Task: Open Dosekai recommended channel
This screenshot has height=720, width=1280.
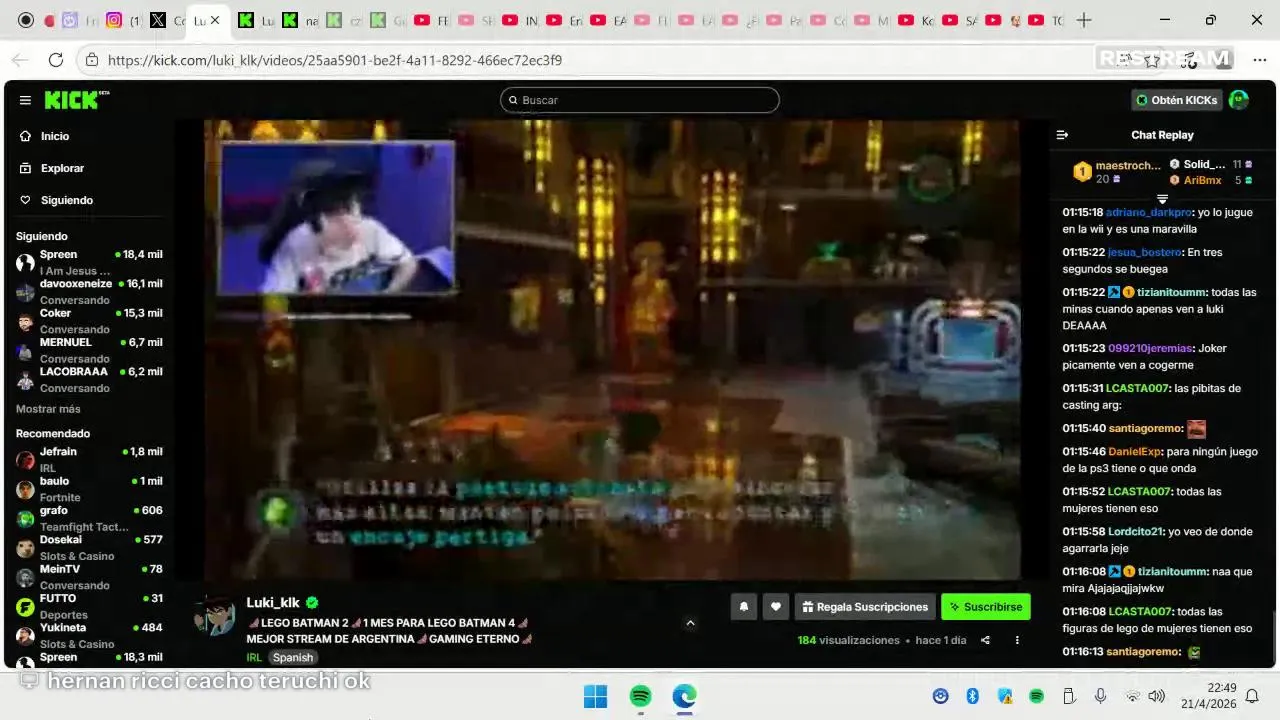Action: point(89,547)
